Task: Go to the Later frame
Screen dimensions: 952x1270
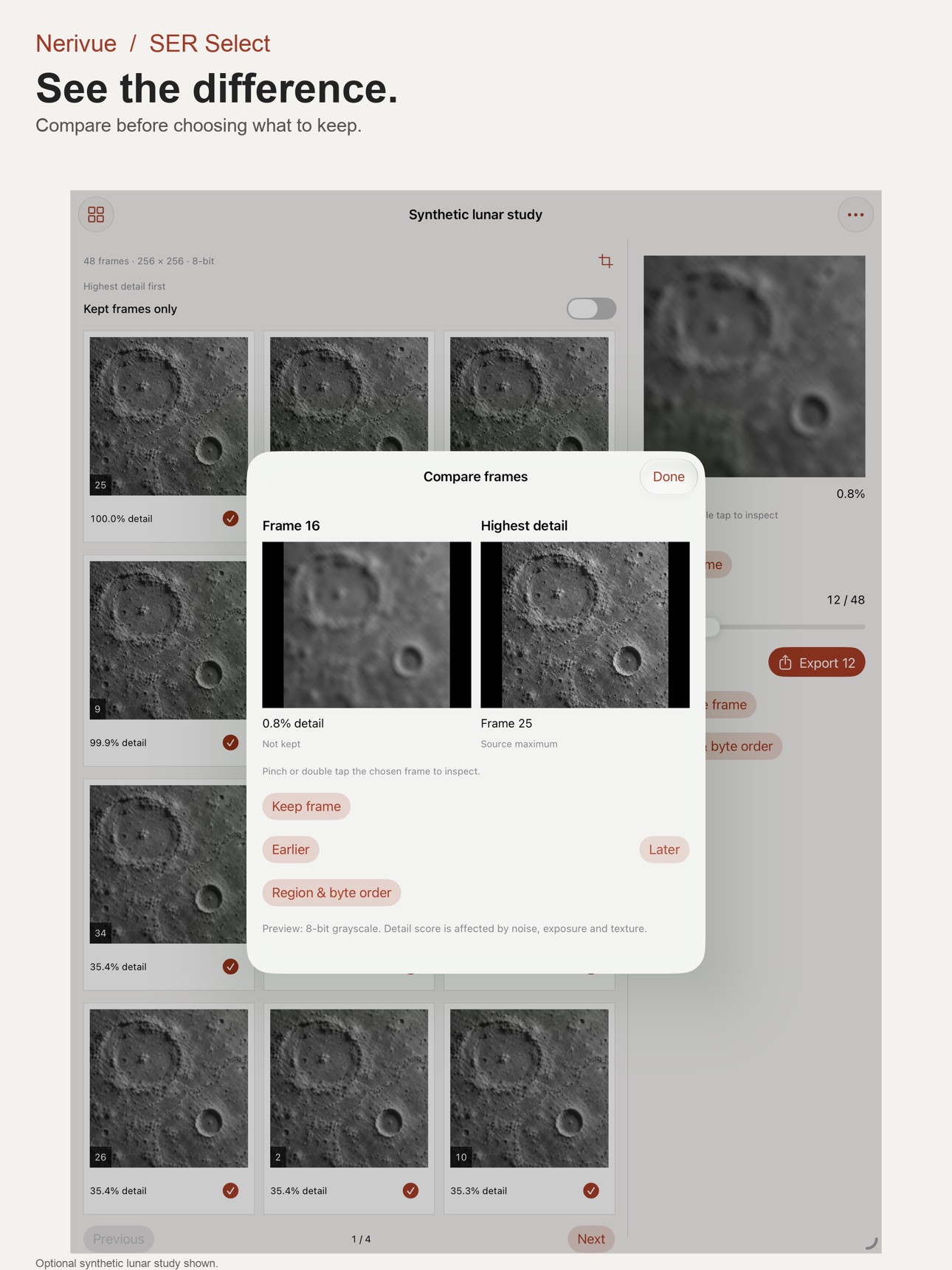Action: click(x=664, y=849)
